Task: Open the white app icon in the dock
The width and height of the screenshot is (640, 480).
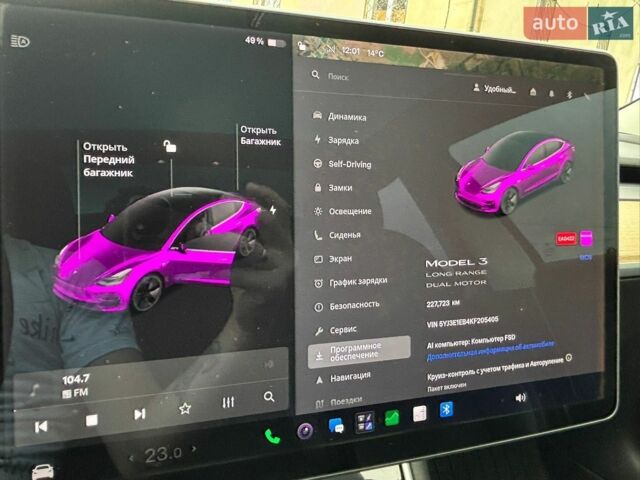Action: [420, 413]
